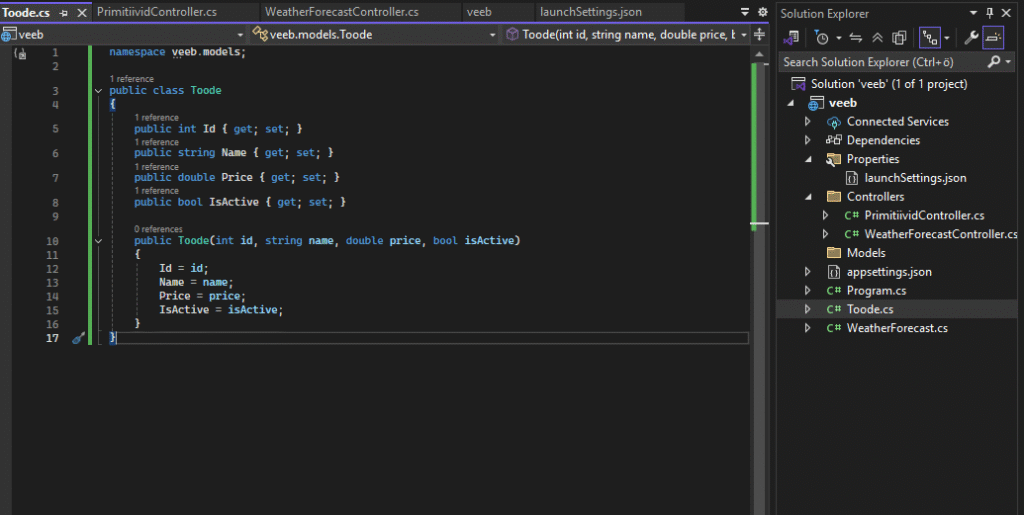
Task: Open the veeb.models.Toode type dropdown
Action: tap(493, 35)
